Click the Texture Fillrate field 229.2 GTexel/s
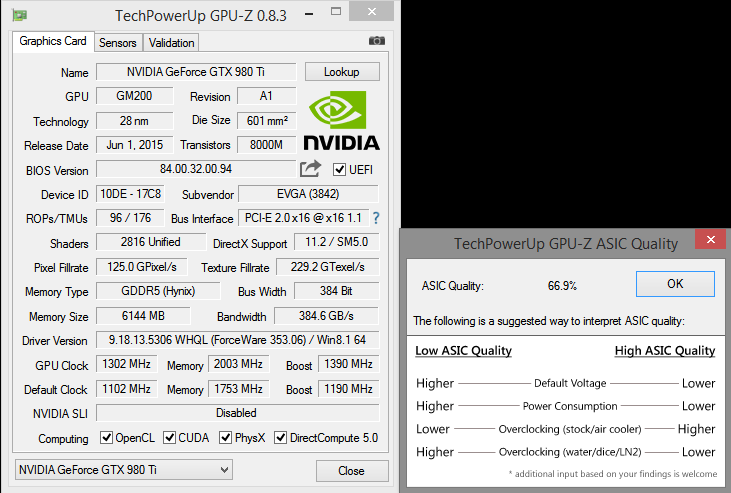Screen dimensions: 731x493 tap(328, 267)
